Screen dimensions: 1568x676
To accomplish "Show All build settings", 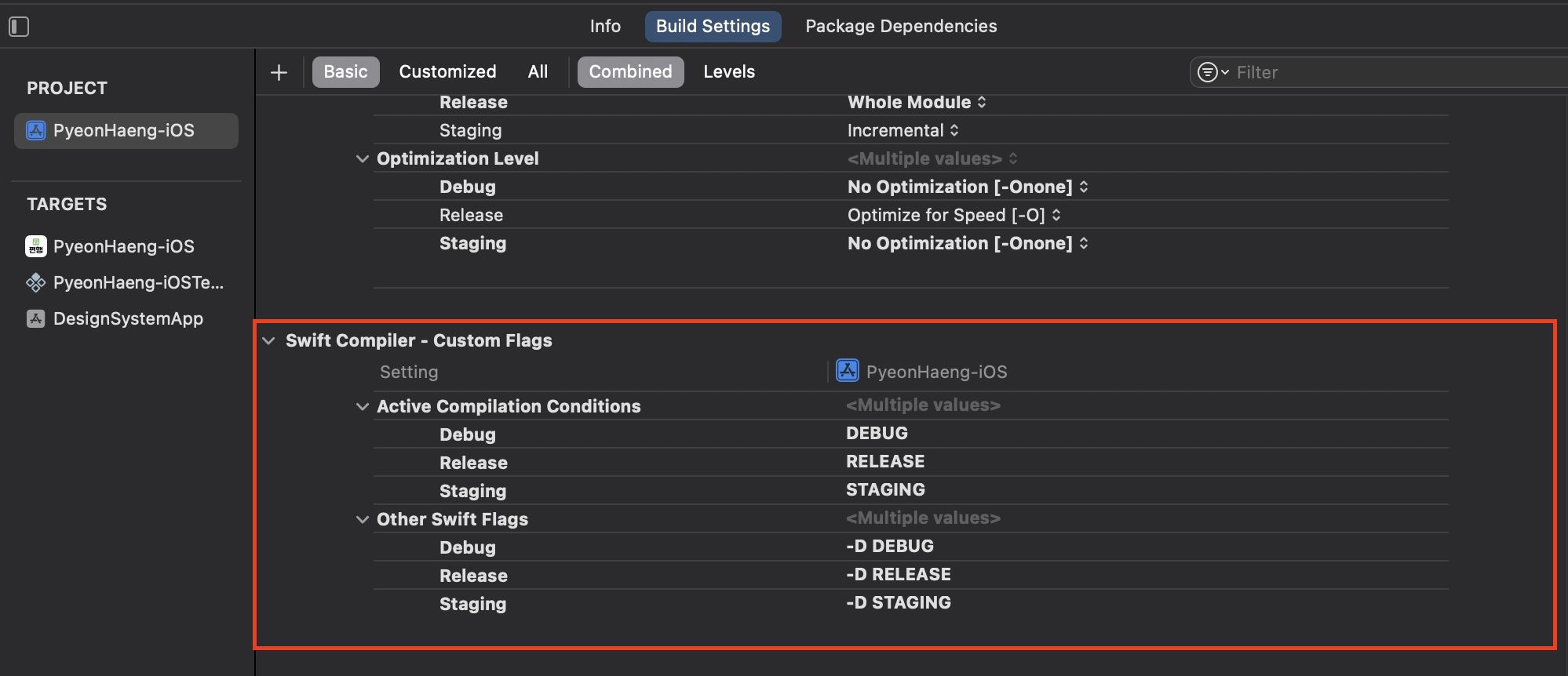I will [538, 72].
